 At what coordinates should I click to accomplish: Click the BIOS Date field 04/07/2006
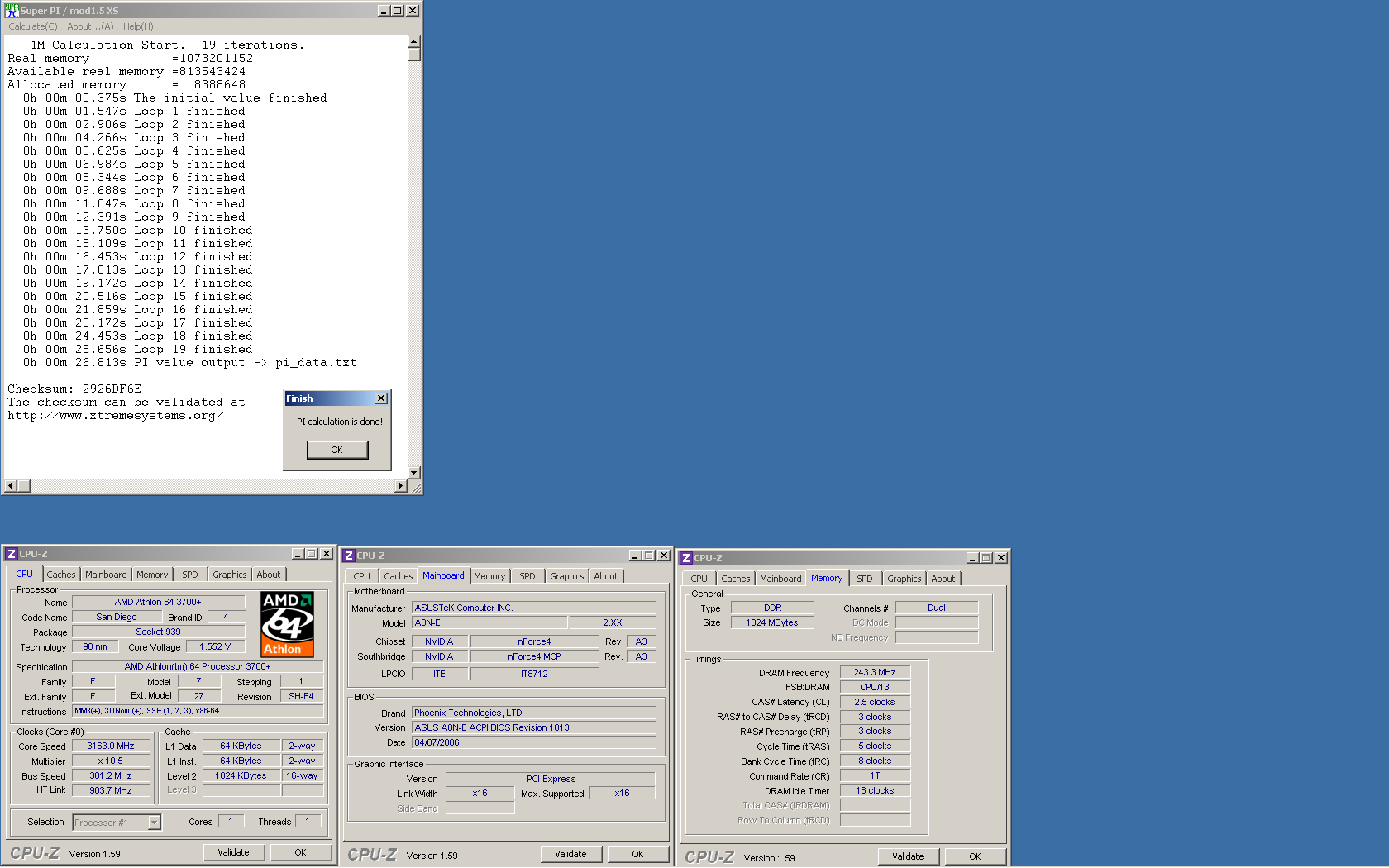tap(534, 742)
